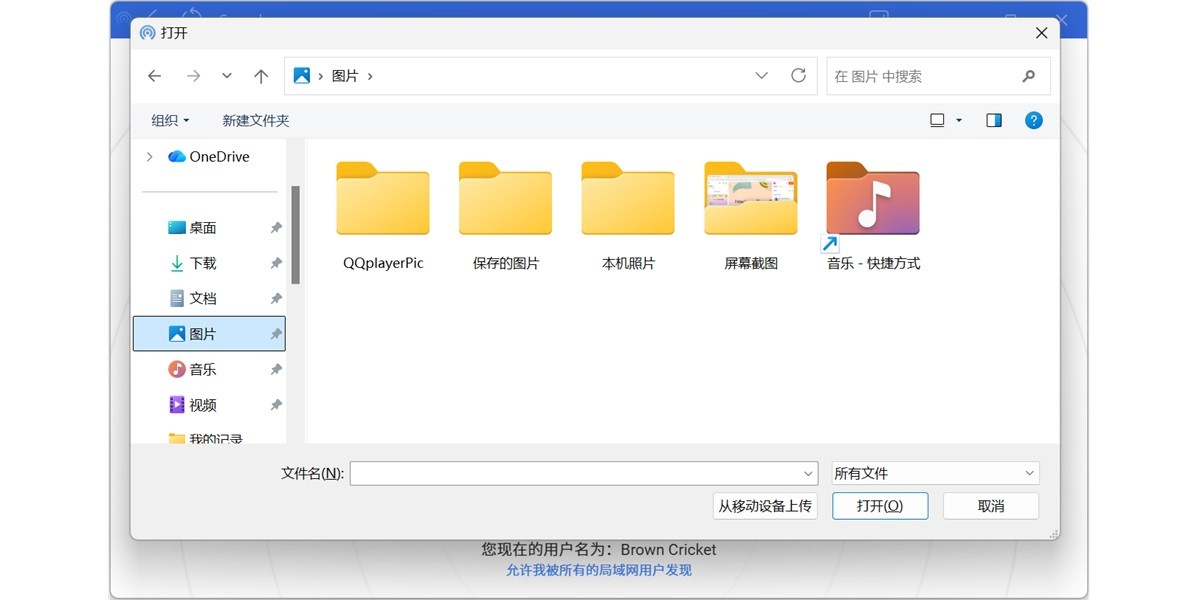The height and width of the screenshot is (600, 1200).
Task: Navigate back using the back arrow
Action: [154, 75]
